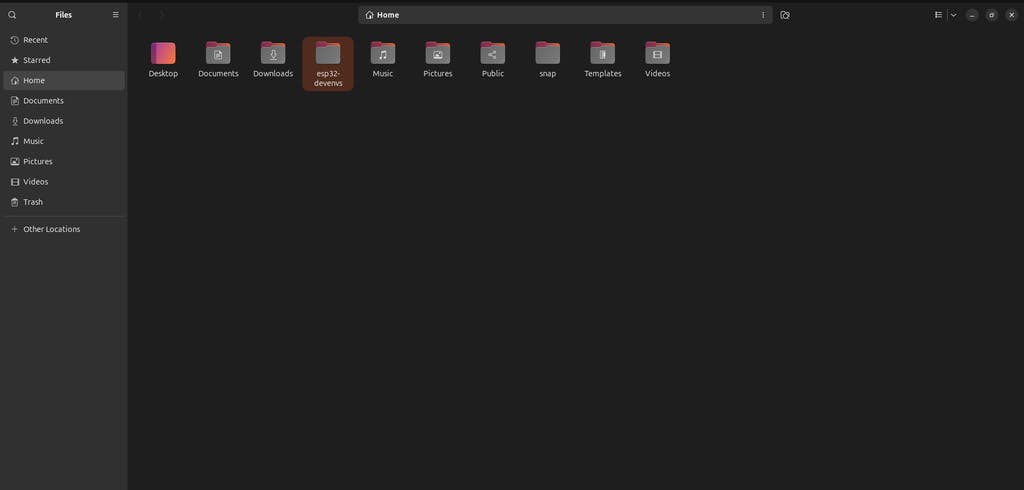This screenshot has height=490, width=1024.
Task: Select the Pictures folder in grid
Action: click(438, 60)
